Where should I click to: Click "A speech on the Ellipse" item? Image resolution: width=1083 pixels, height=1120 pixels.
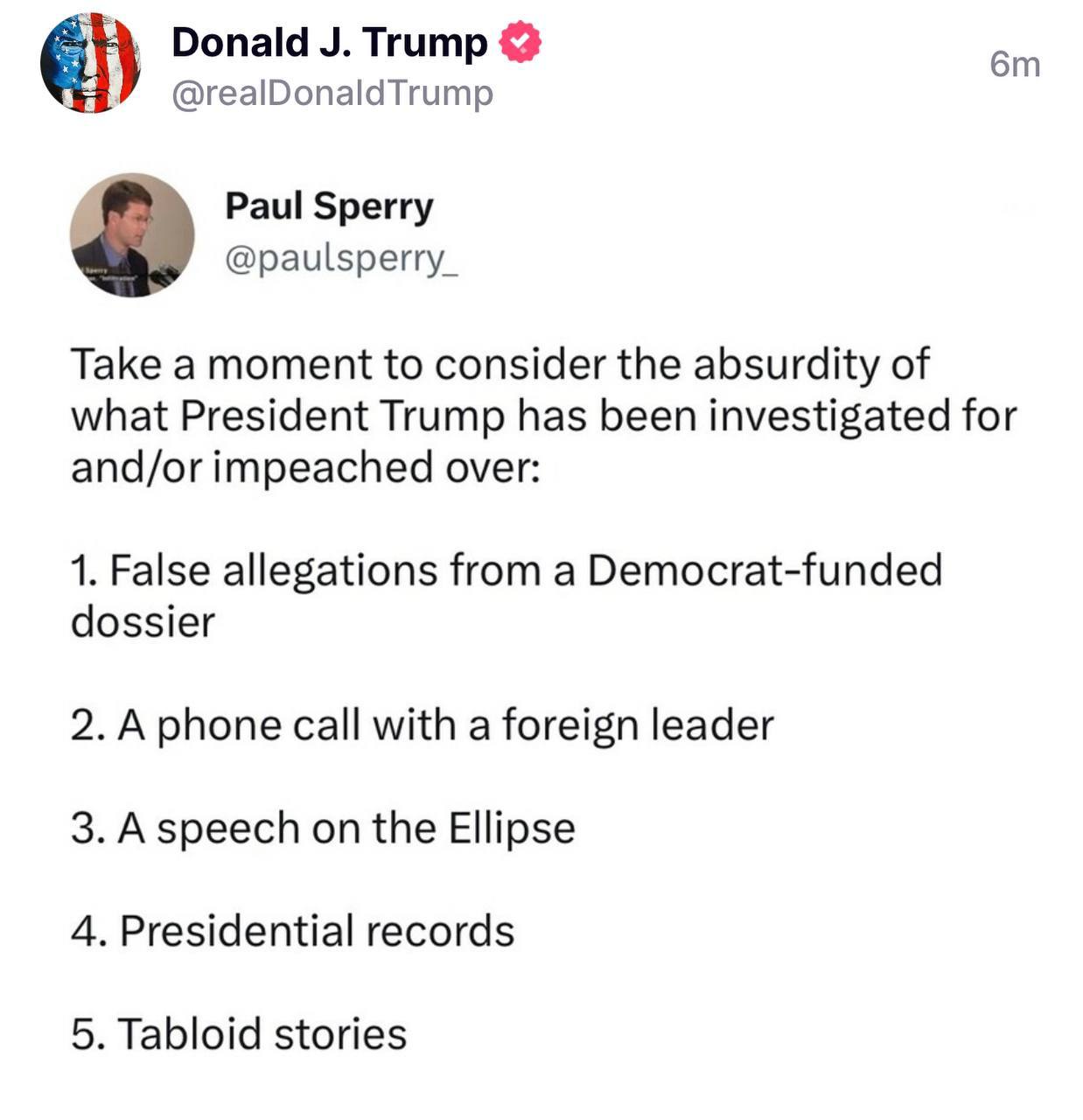tap(323, 828)
